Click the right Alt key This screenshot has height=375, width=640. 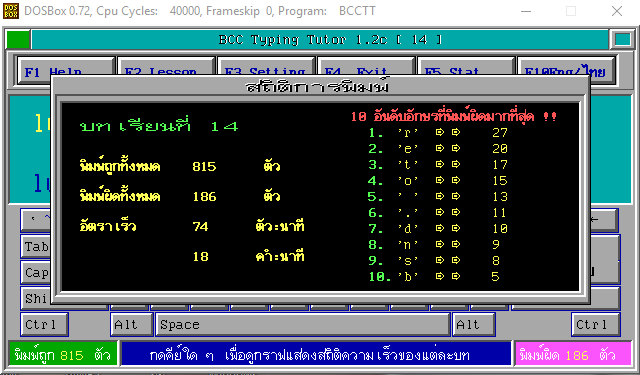pos(473,324)
